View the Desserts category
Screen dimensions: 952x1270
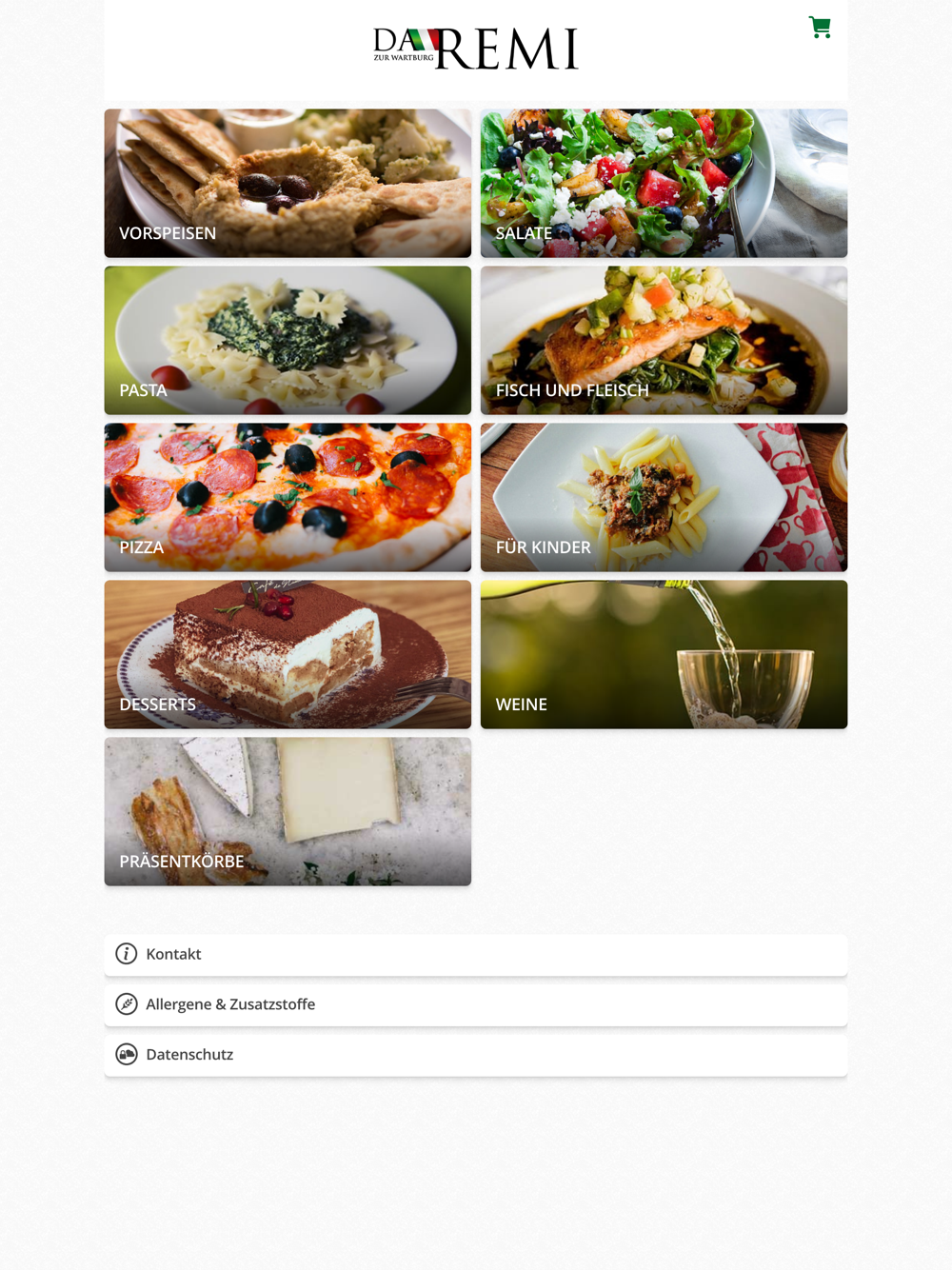[x=288, y=654]
